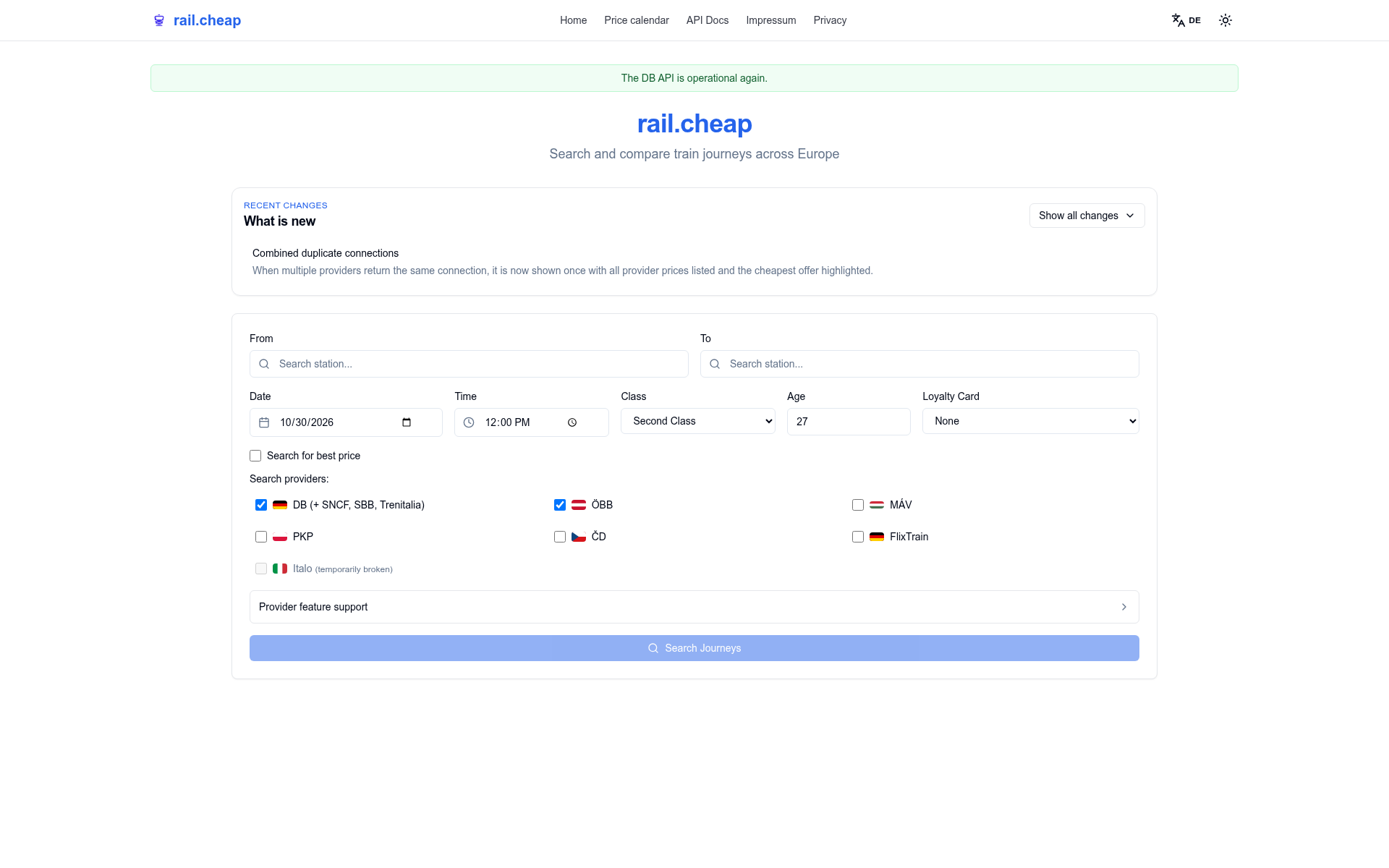The image size is (1389, 868).
Task: Click the magnifier icon in To field
Action: [x=715, y=364]
